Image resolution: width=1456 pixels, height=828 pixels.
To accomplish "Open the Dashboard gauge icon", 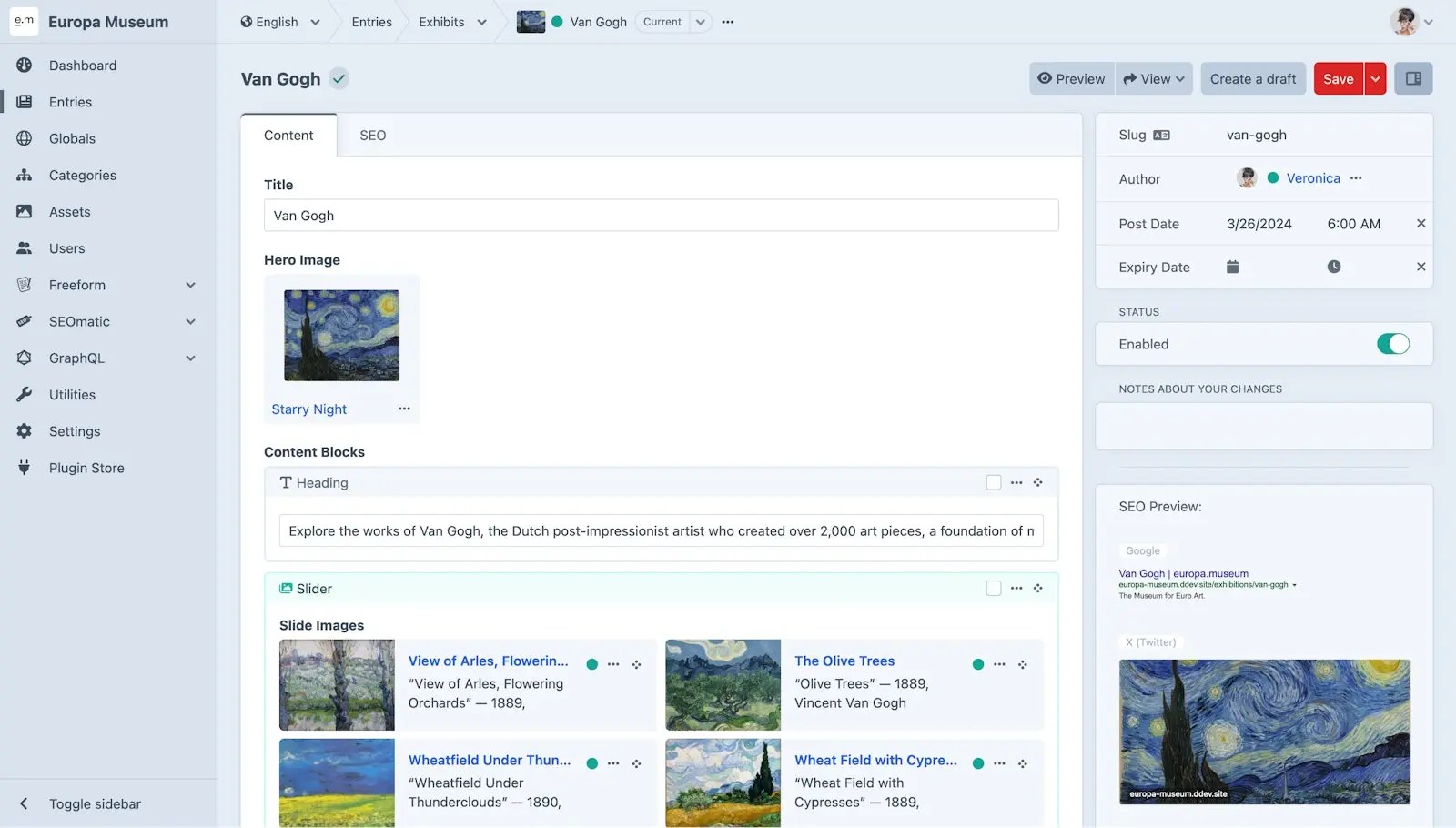I will point(25,66).
